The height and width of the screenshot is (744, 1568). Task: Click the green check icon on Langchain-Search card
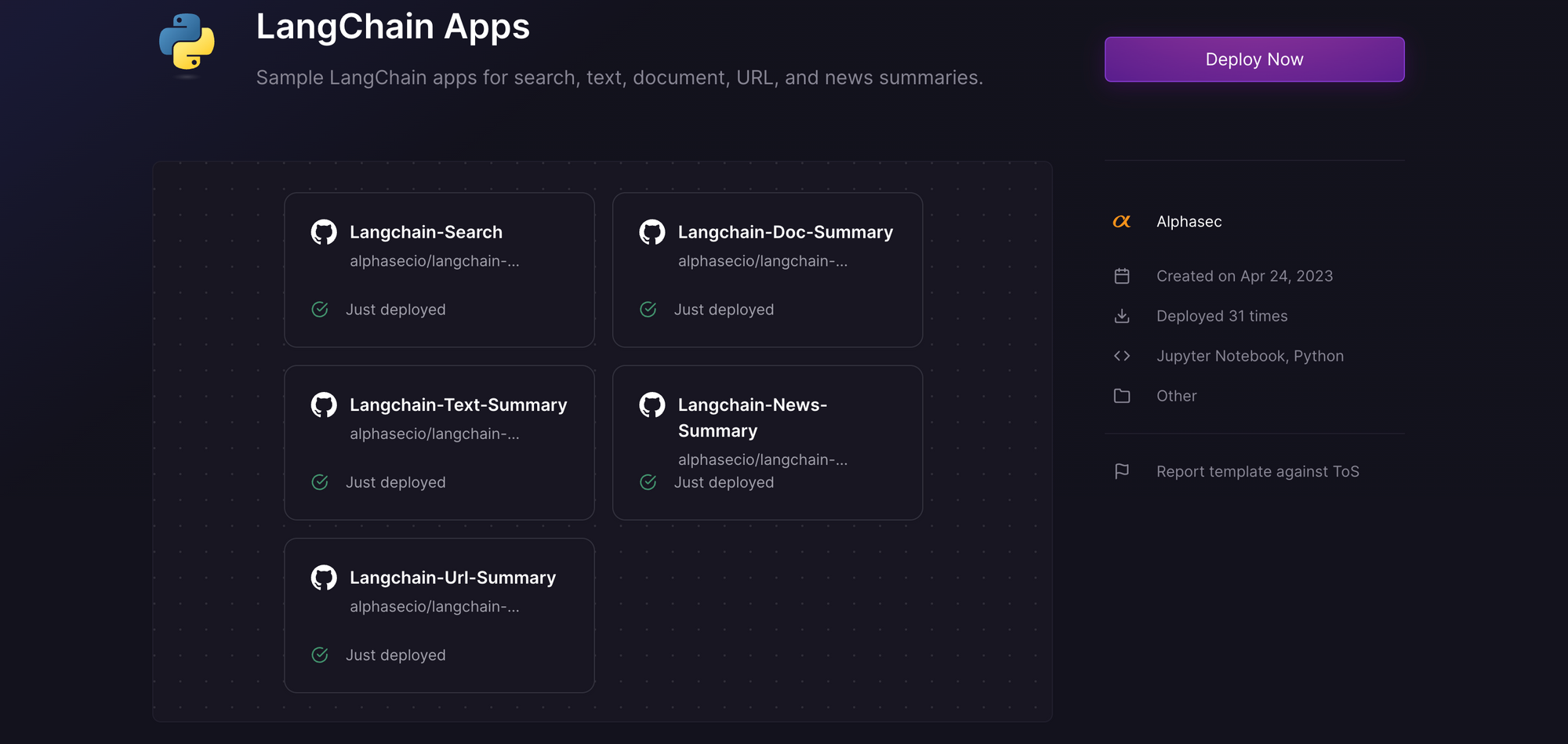click(x=320, y=310)
